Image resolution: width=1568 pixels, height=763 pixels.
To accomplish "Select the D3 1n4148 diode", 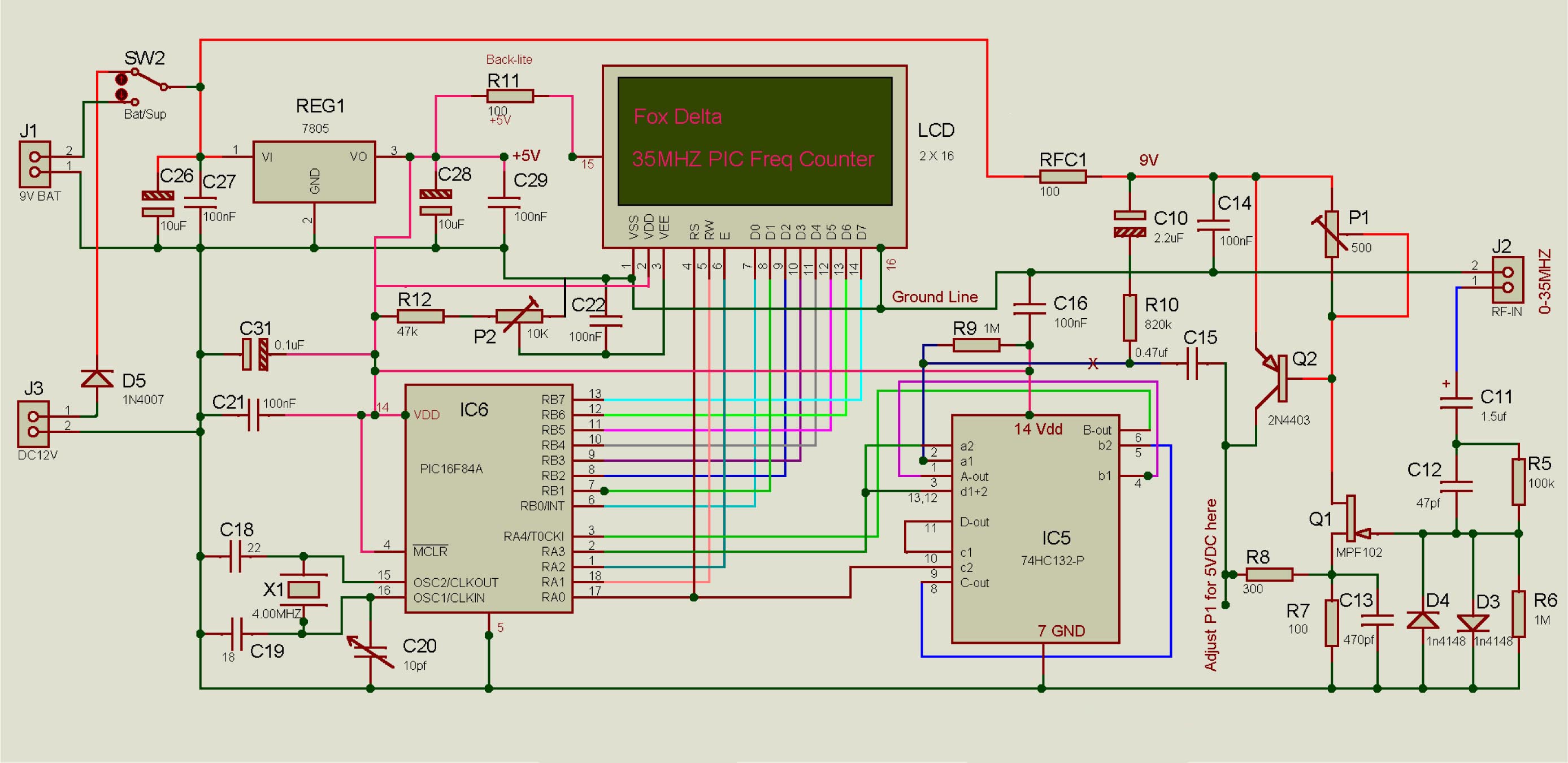I will tap(1473, 622).
